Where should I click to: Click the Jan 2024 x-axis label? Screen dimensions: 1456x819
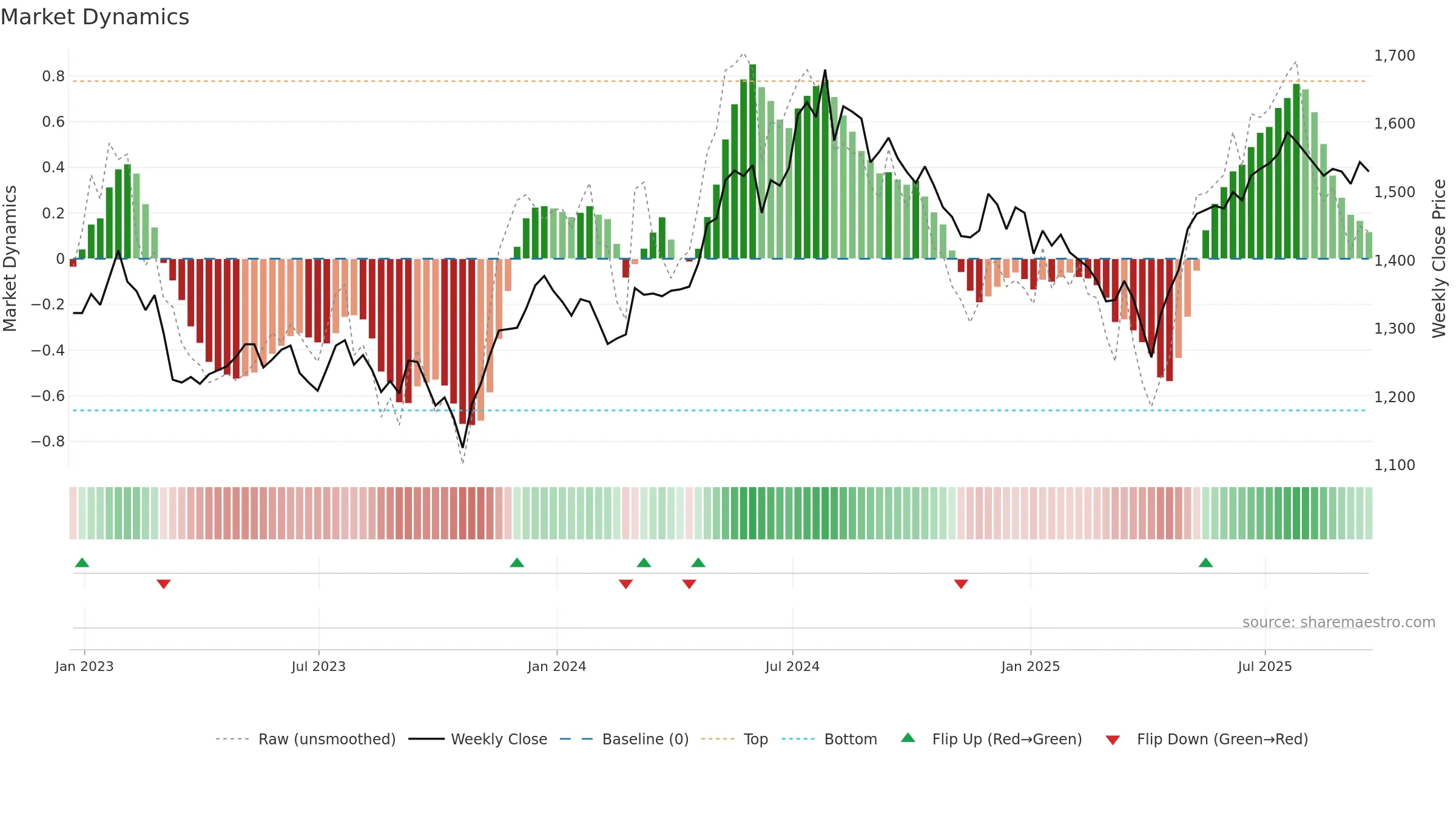point(557,666)
